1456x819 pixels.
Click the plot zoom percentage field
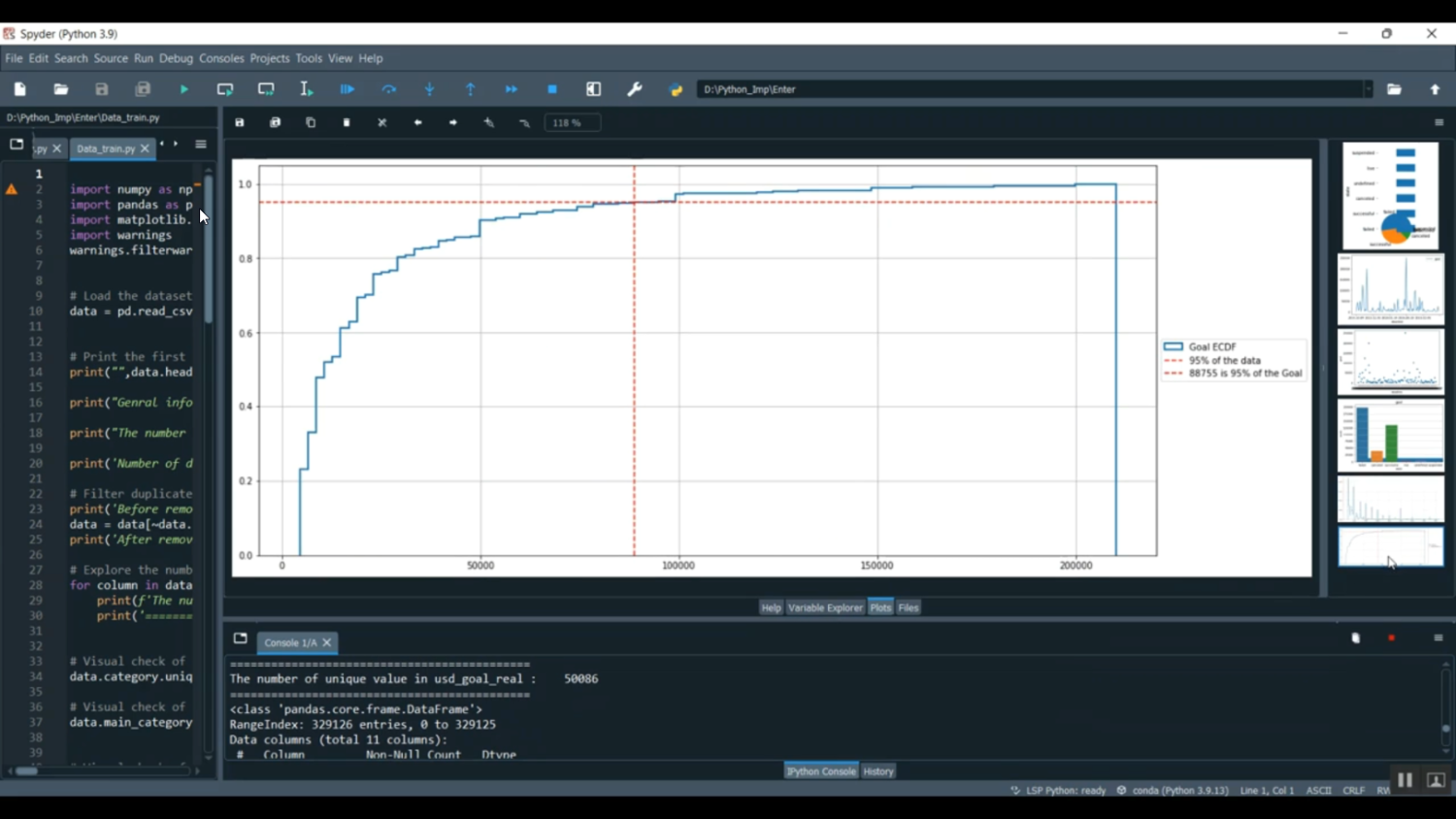point(572,123)
